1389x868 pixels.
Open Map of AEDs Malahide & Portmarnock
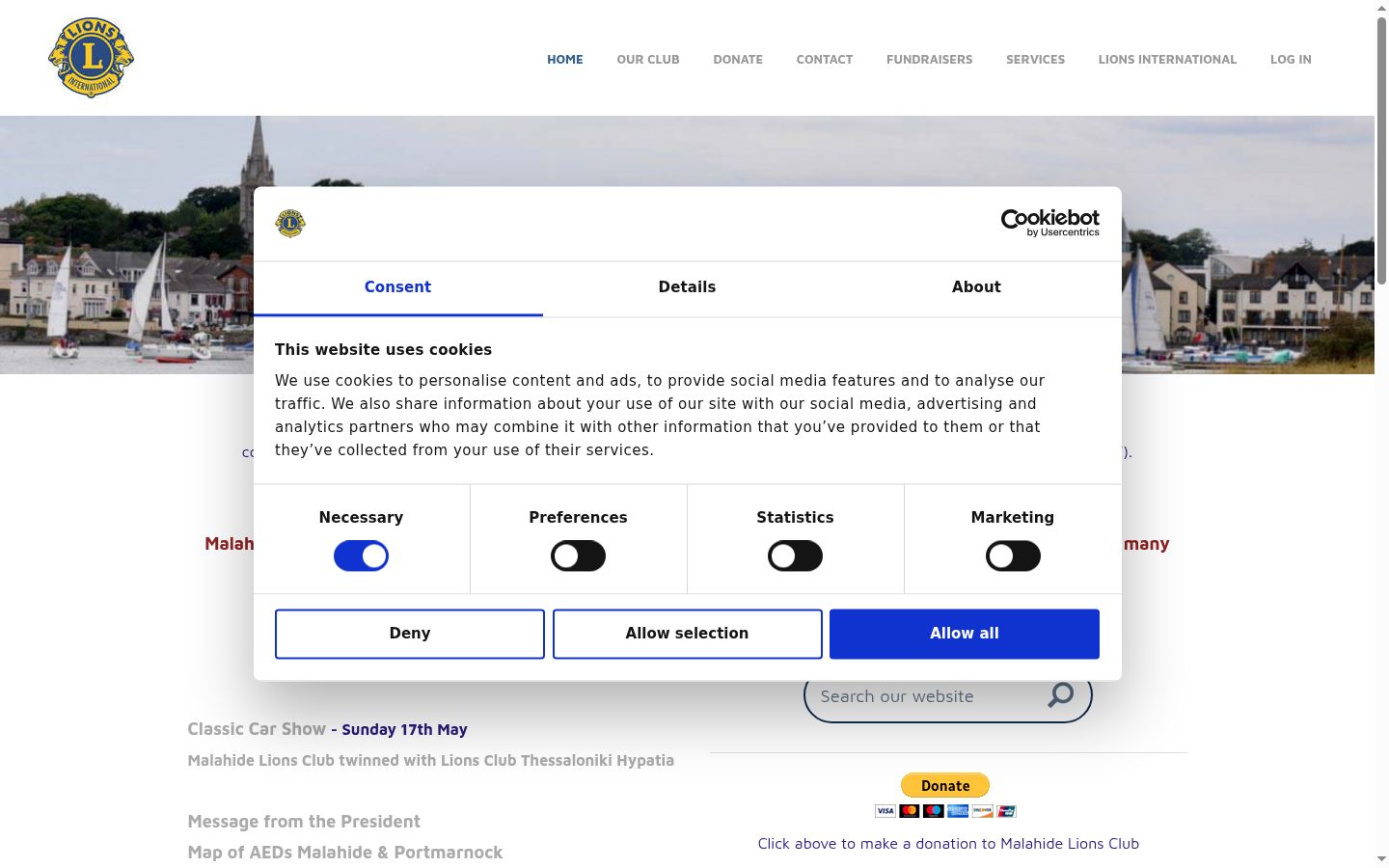(x=345, y=853)
